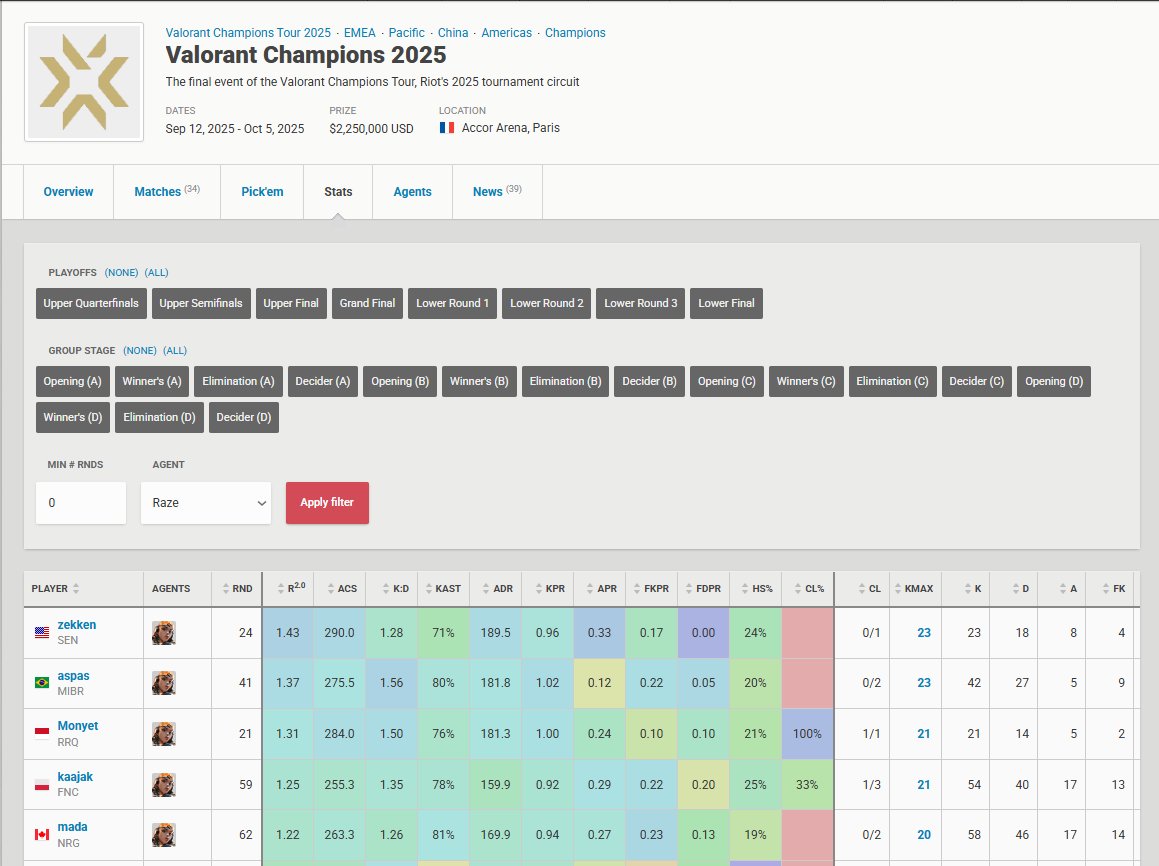Toggle the Lower Round 1 filter
1159x866 pixels.
coord(452,303)
